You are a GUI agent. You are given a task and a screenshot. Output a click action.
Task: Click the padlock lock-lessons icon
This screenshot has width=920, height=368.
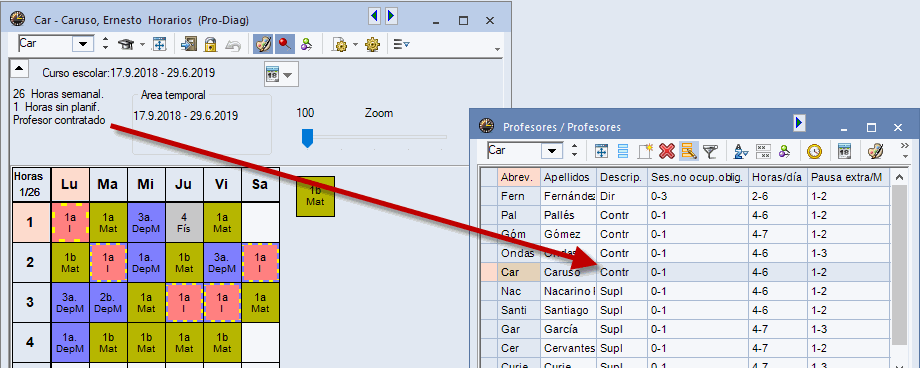(x=211, y=44)
